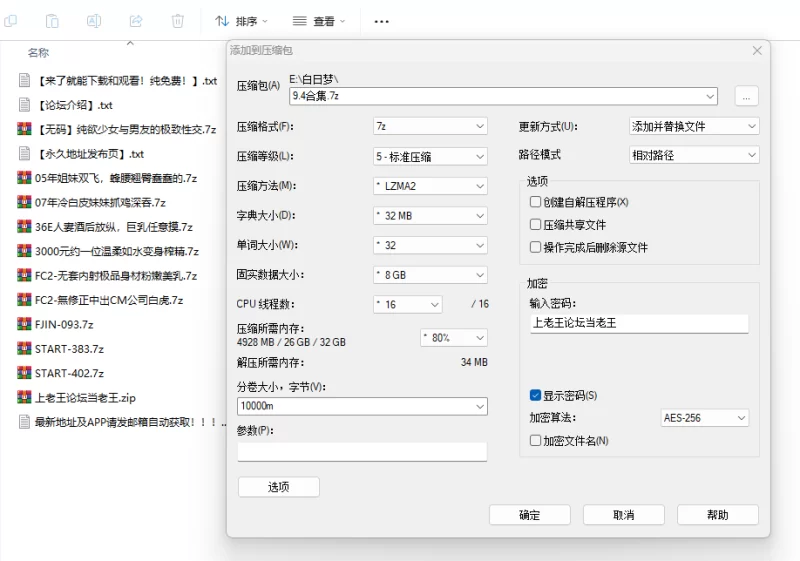The height and width of the screenshot is (561, 800).
Task: Click the archive icon of 上老王论坛当老王.zip
Action: point(24,397)
